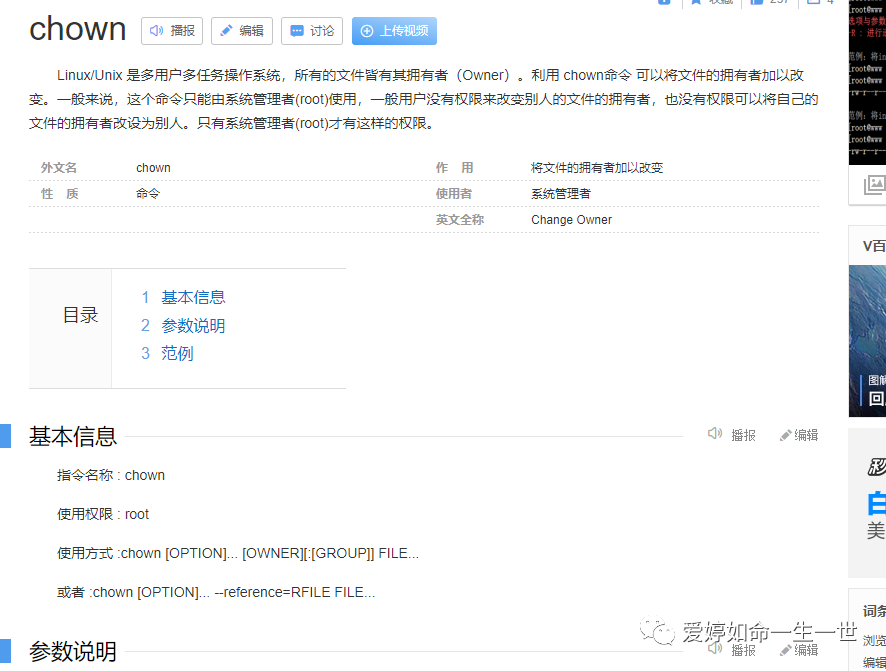Select the text 使用权限 : root
The height and width of the screenshot is (671, 886).
pos(103,514)
